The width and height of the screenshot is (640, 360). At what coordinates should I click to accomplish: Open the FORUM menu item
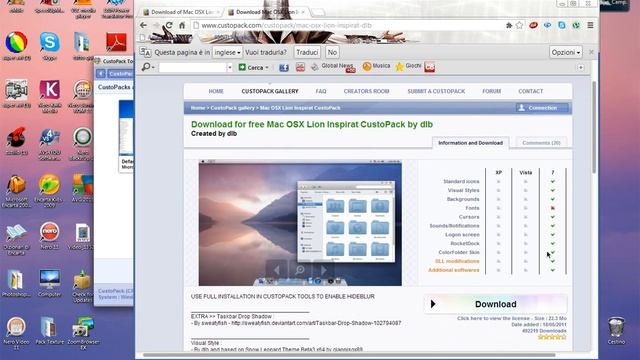point(491,91)
